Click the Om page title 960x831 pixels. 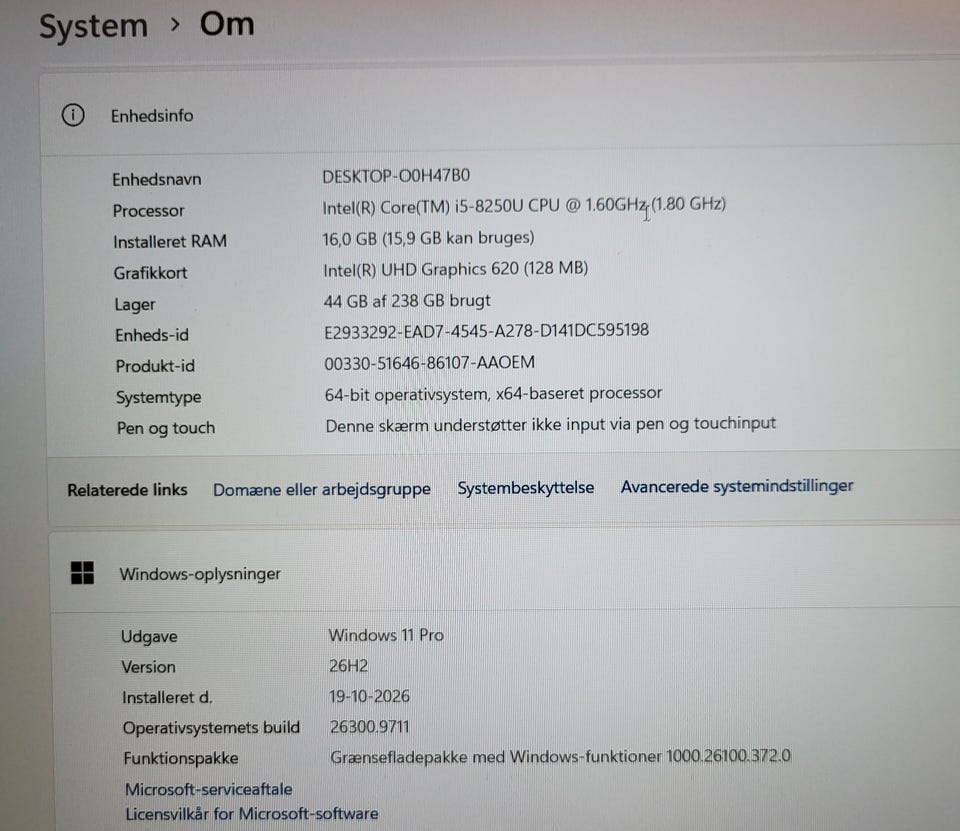pos(227,24)
